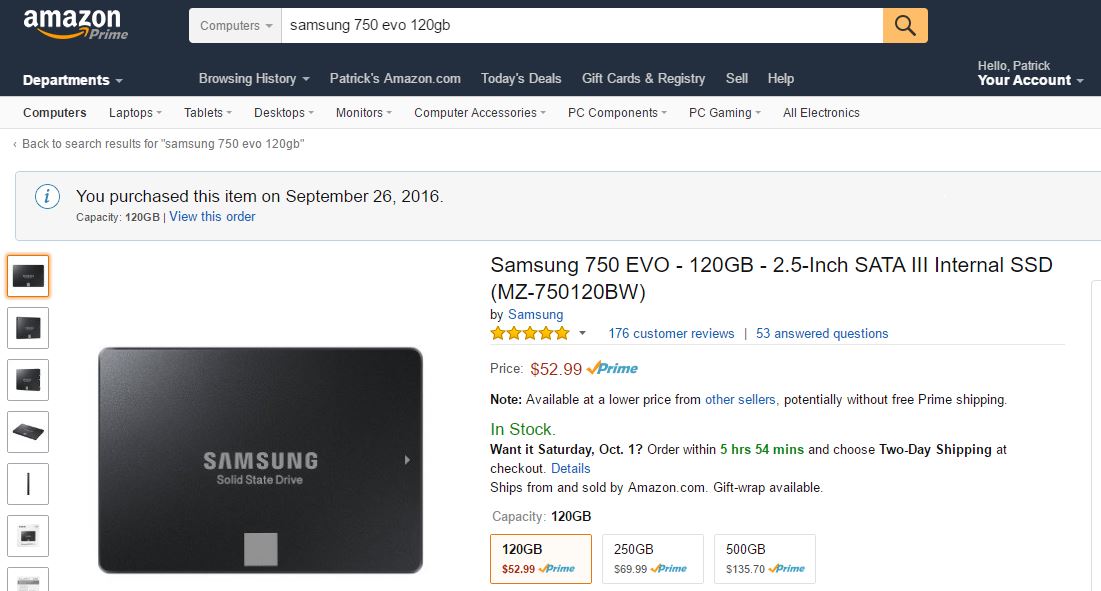Viewport: 1101px width, 591px height.
Task: Open the 176 customer reviews link
Action: pyautogui.click(x=671, y=333)
